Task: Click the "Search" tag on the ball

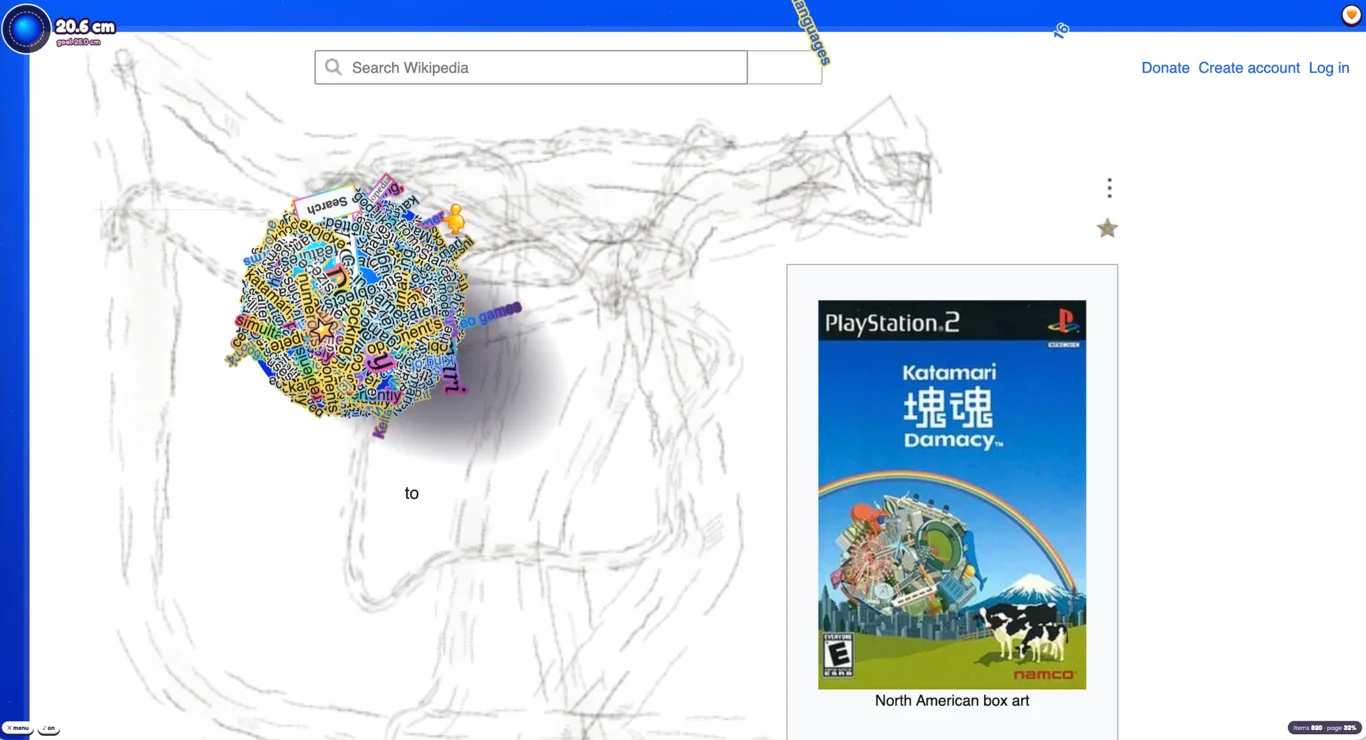Action: pos(326,205)
